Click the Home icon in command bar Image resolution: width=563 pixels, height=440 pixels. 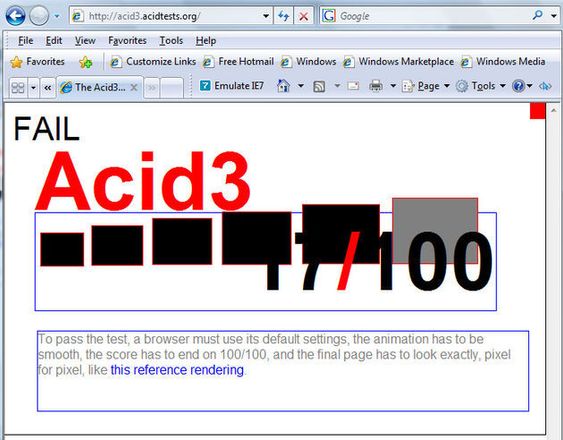283,86
